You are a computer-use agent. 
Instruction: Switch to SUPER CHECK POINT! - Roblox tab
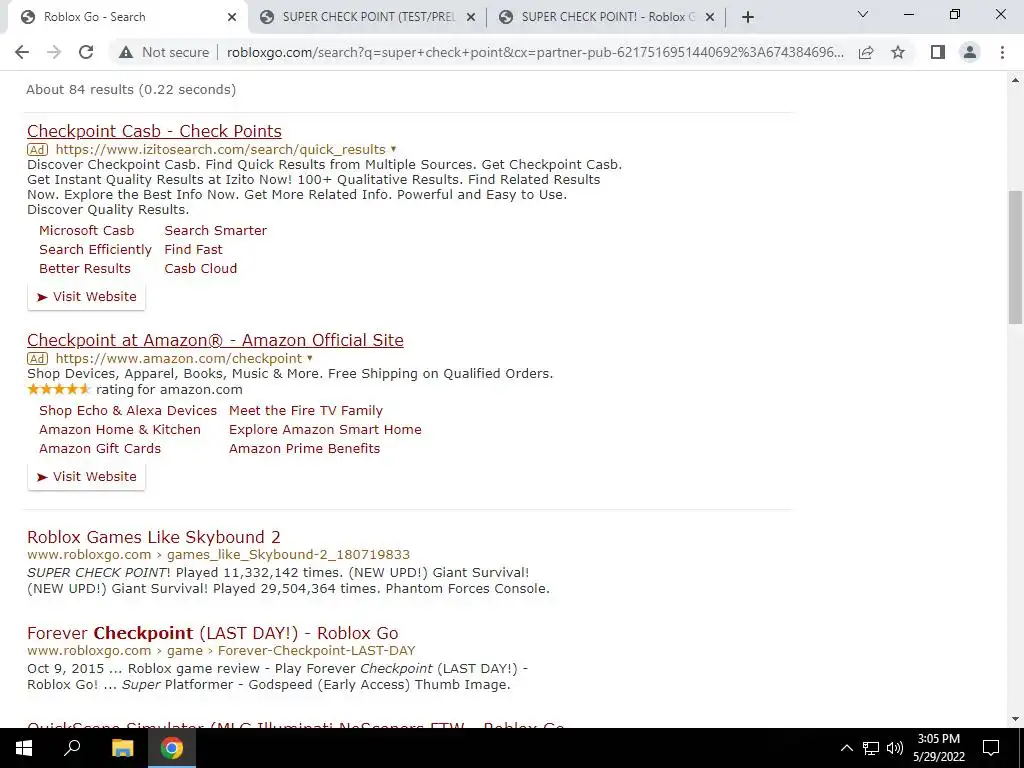pyautogui.click(x=607, y=17)
